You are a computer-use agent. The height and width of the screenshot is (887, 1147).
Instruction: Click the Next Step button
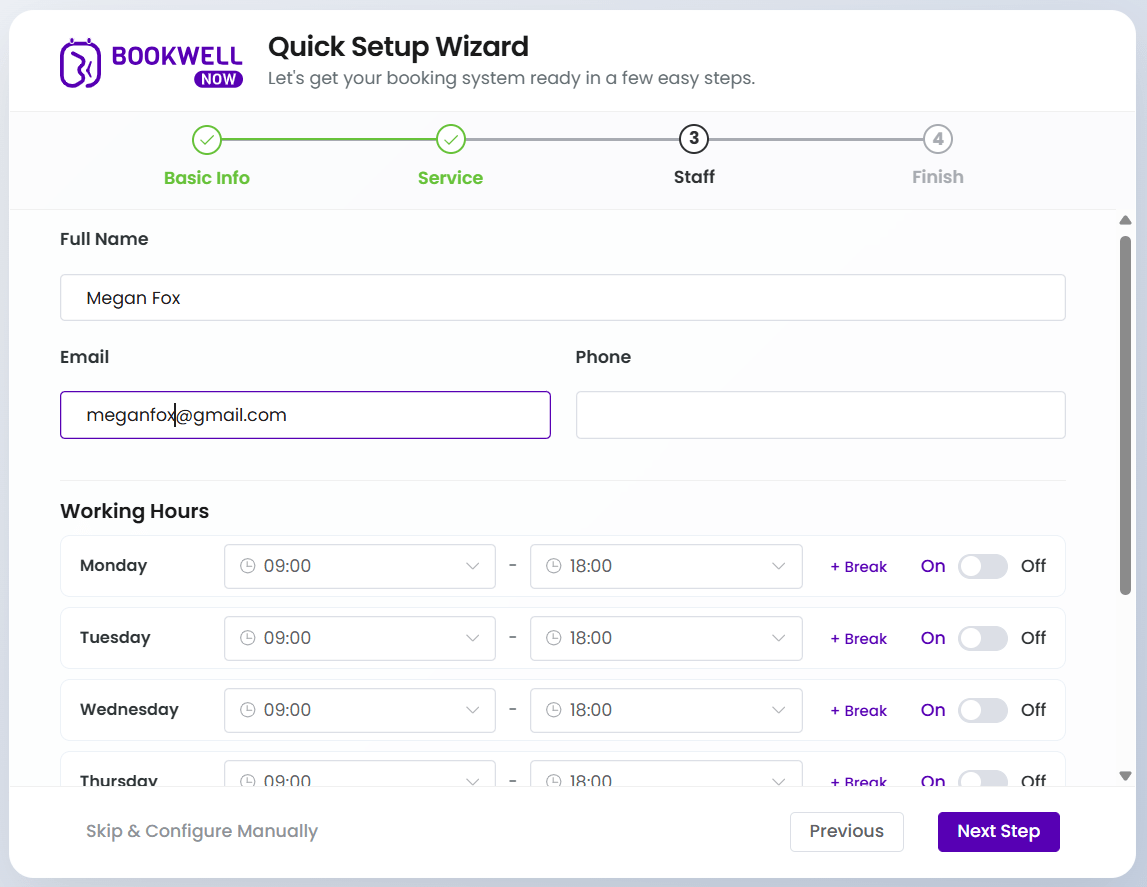[x=999, y=831]
